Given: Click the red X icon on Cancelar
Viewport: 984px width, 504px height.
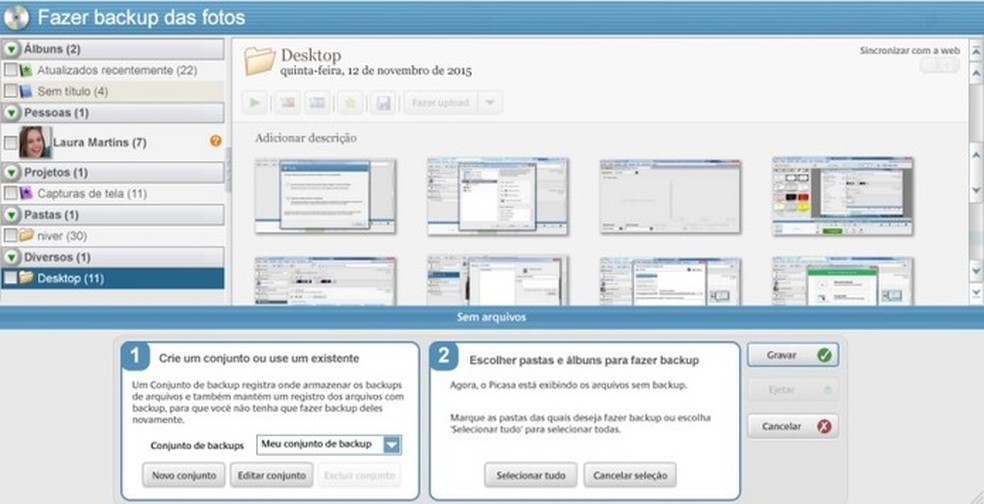Looking at the screenshot, I should (x=824, y=426).
